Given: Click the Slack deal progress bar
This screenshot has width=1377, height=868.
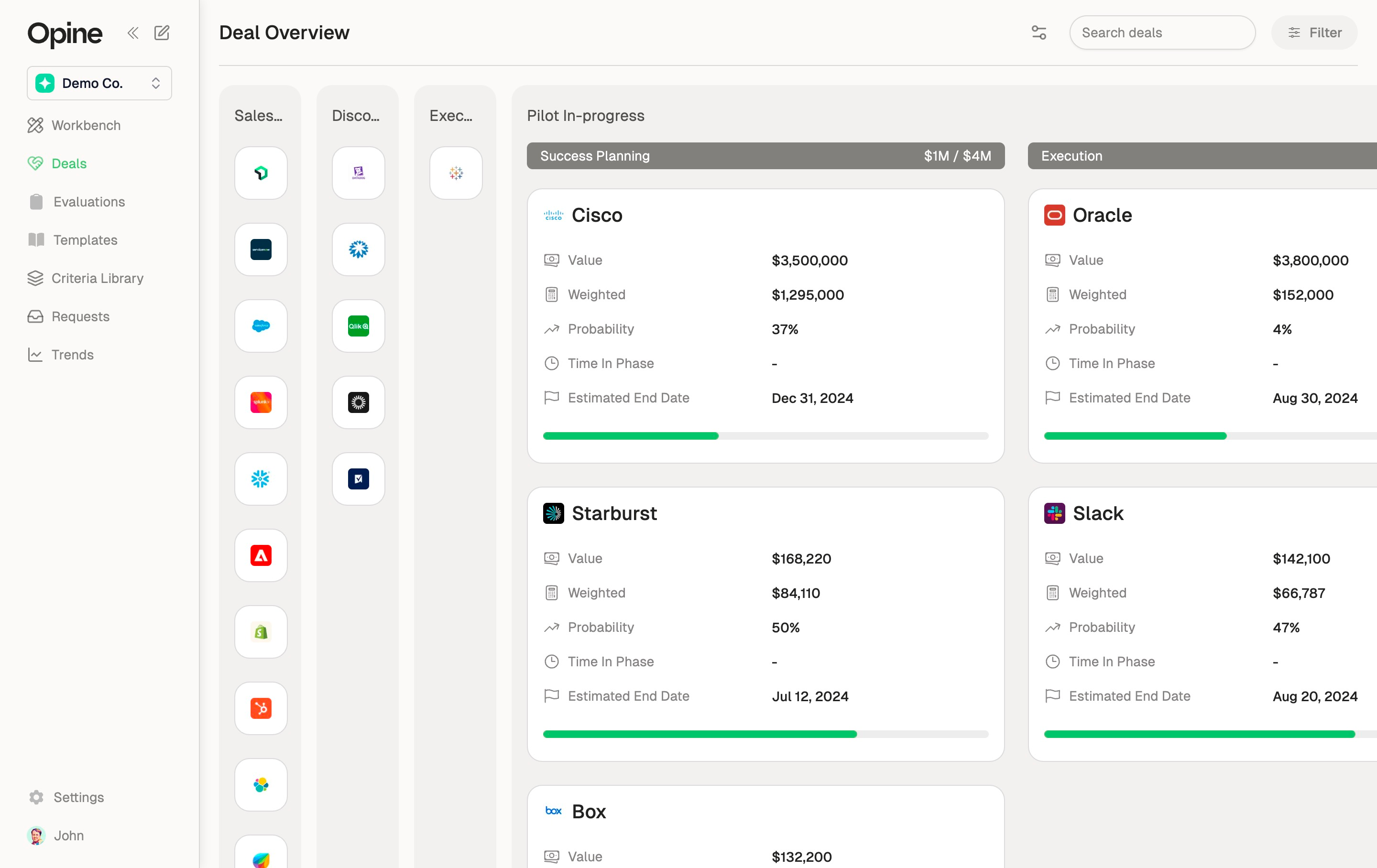Looking at the screenshot, I should tap(1210, 734).
